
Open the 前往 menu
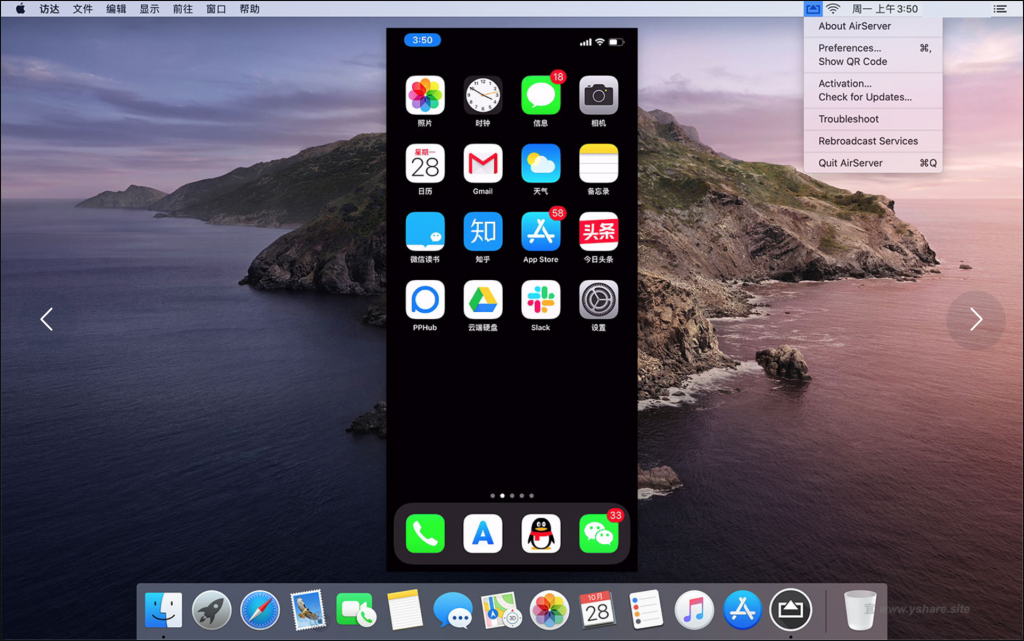(182, 8)
